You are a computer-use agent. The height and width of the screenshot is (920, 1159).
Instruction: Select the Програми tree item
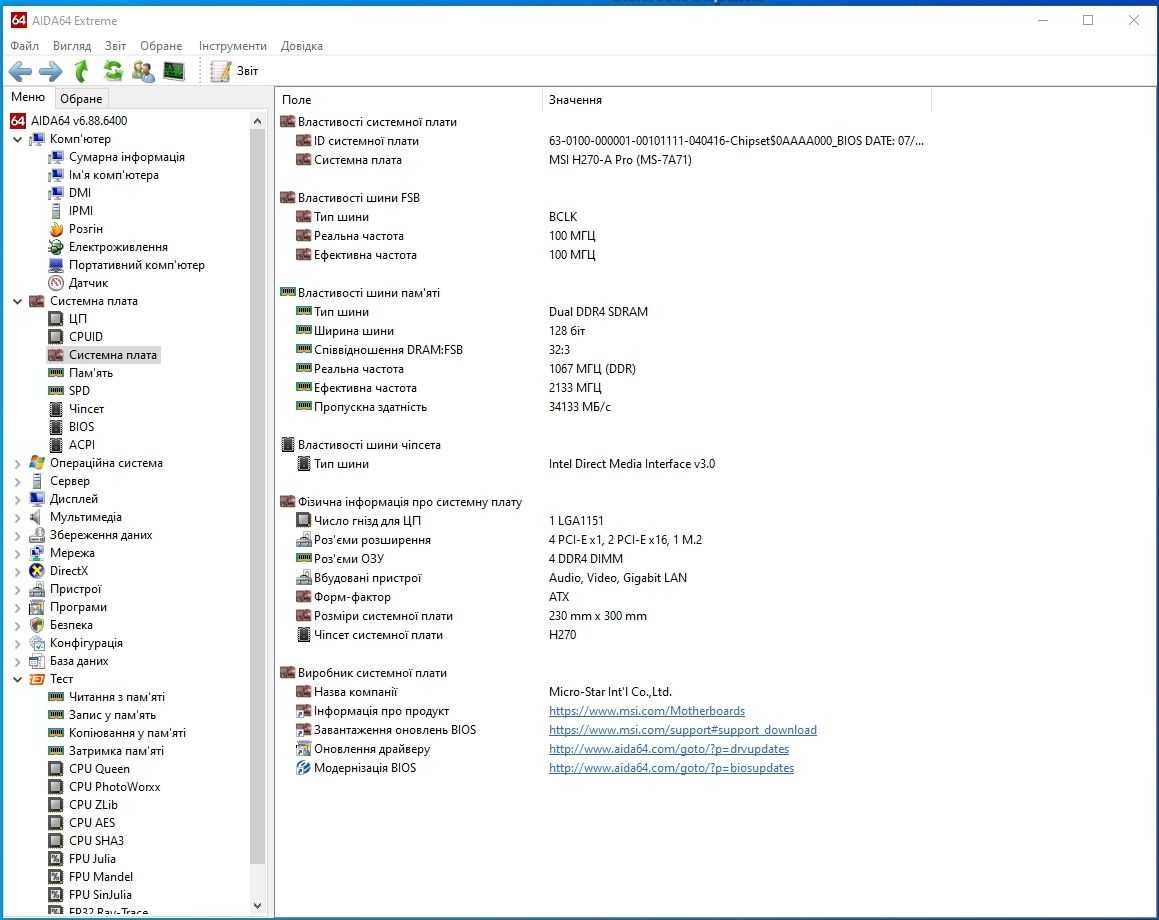78,607
